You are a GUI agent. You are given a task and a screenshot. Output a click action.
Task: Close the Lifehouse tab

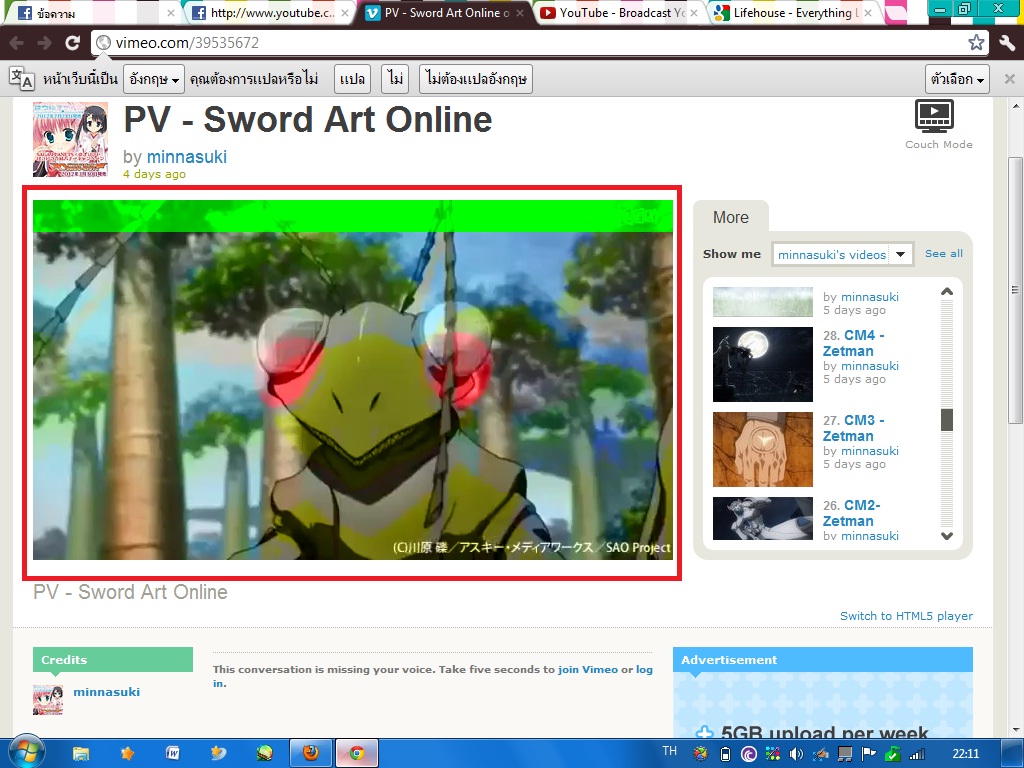[x=868, y=12]
